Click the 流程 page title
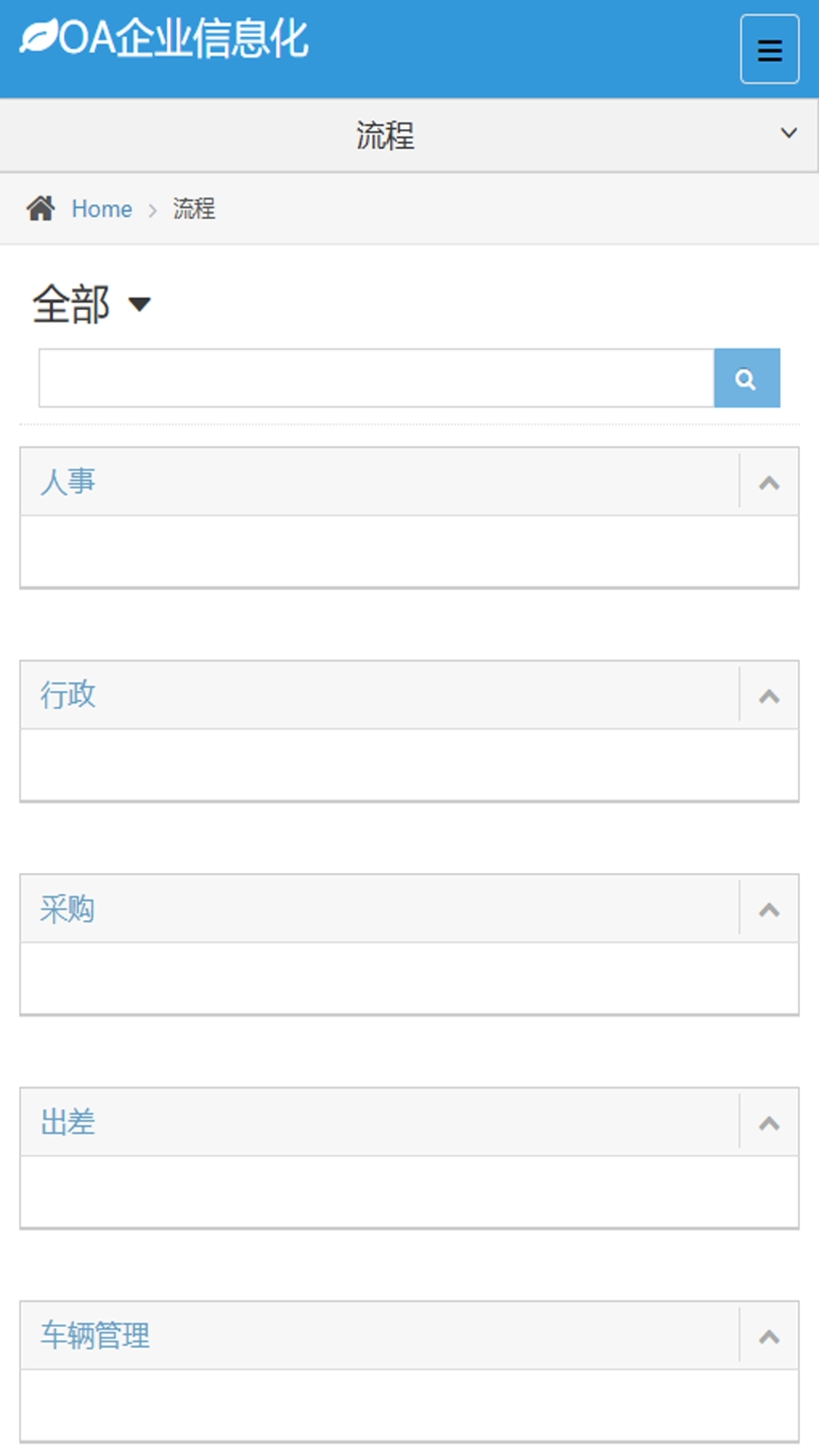This screenshot has height=1456, width=819. [384, 135]
